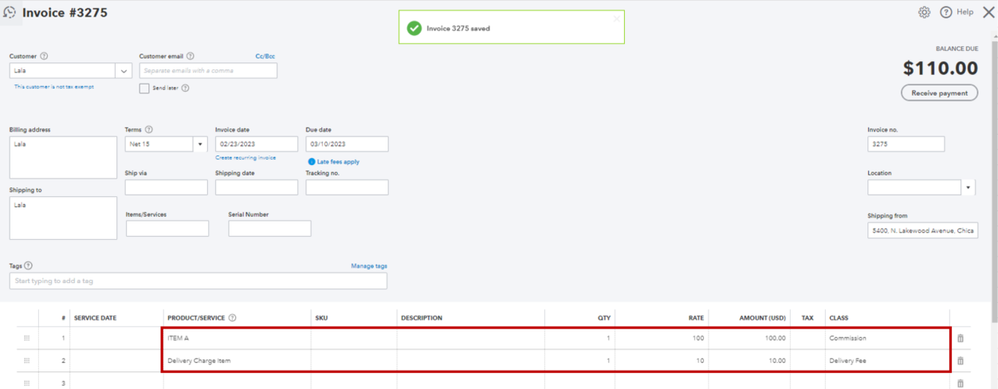Click the ITEM A product cell

pos(237,338)
